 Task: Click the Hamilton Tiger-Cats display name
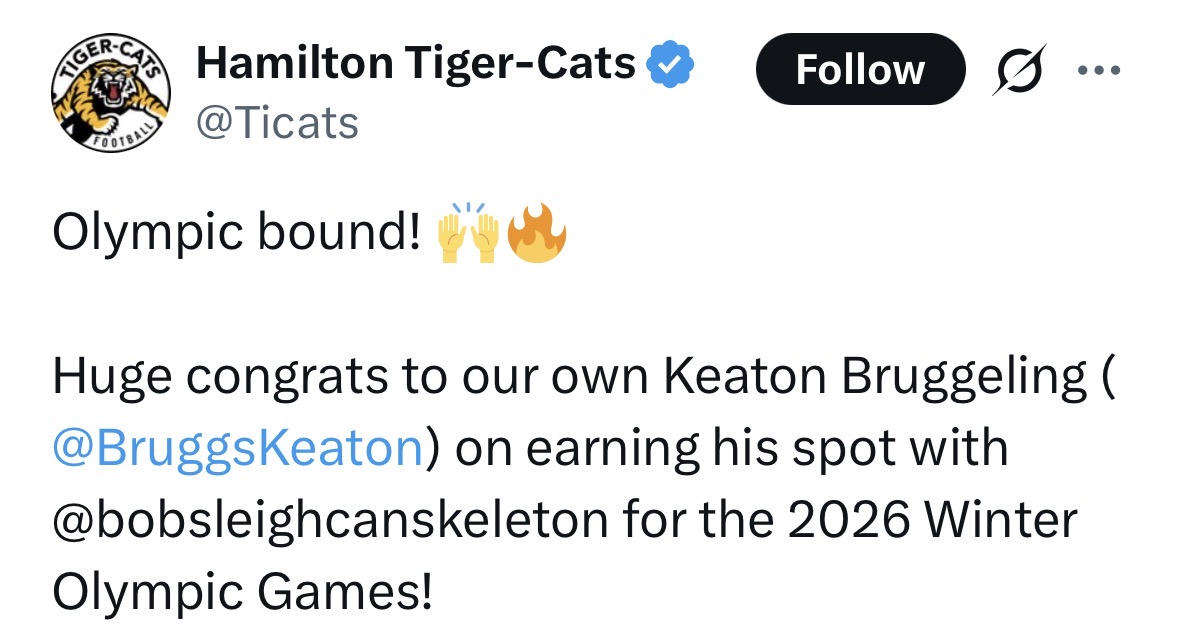point(416,65)
